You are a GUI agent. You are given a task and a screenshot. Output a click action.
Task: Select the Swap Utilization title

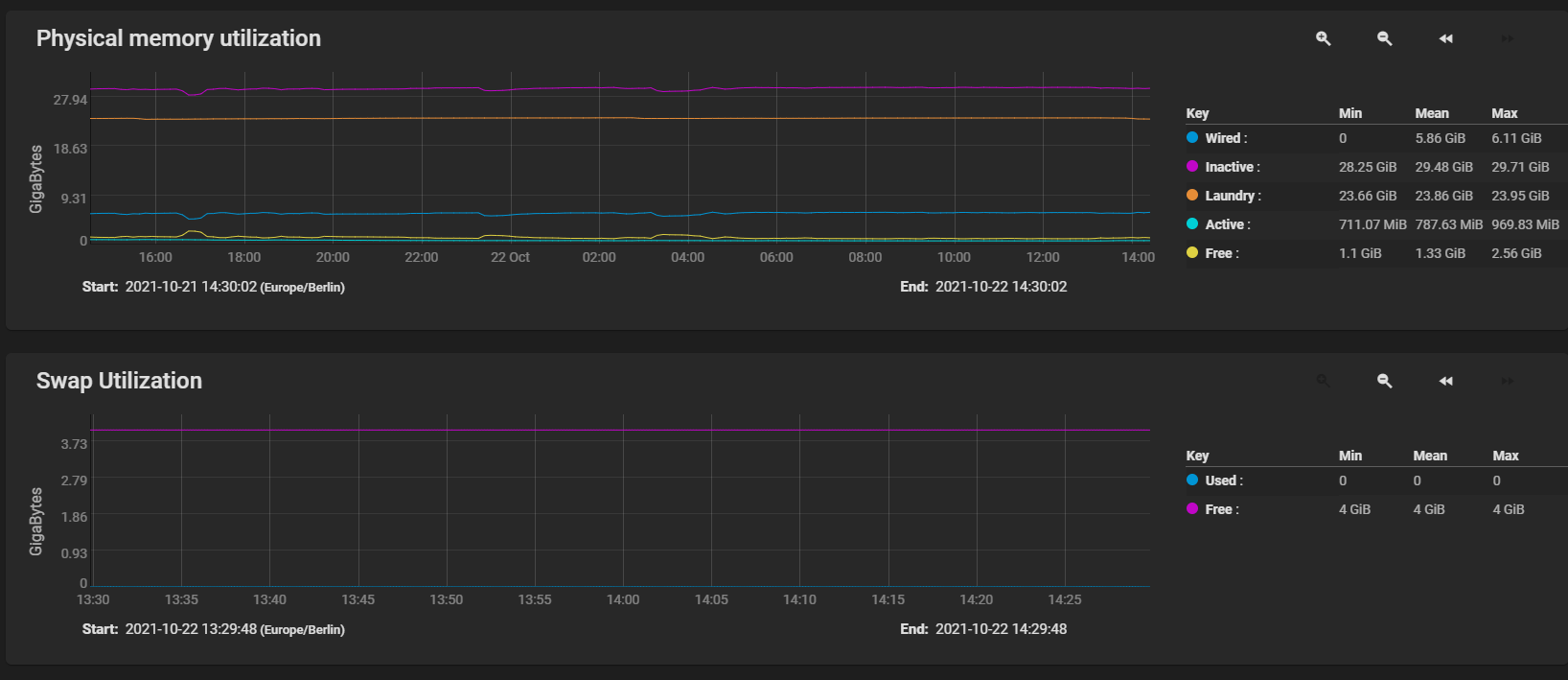coord(119,381)
